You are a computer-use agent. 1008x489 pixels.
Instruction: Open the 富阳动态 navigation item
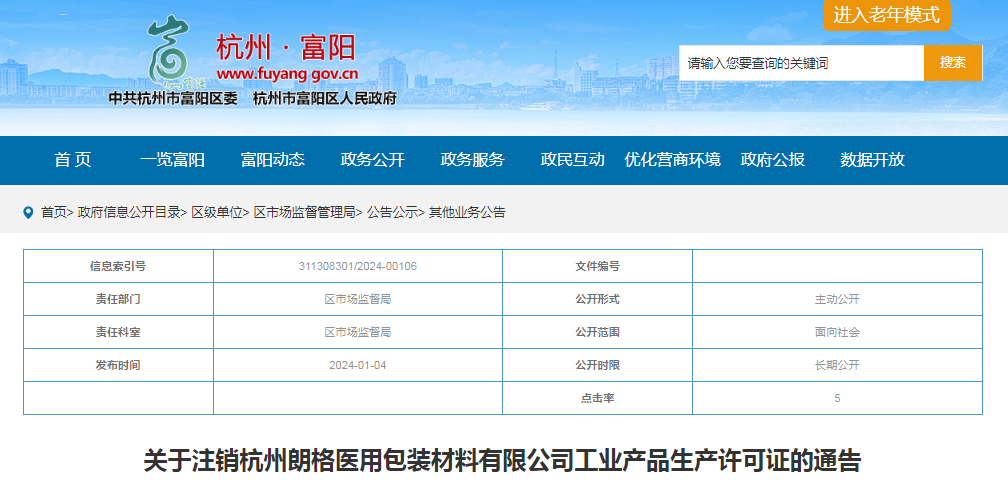pyautogui.click(x=273, y=160)
